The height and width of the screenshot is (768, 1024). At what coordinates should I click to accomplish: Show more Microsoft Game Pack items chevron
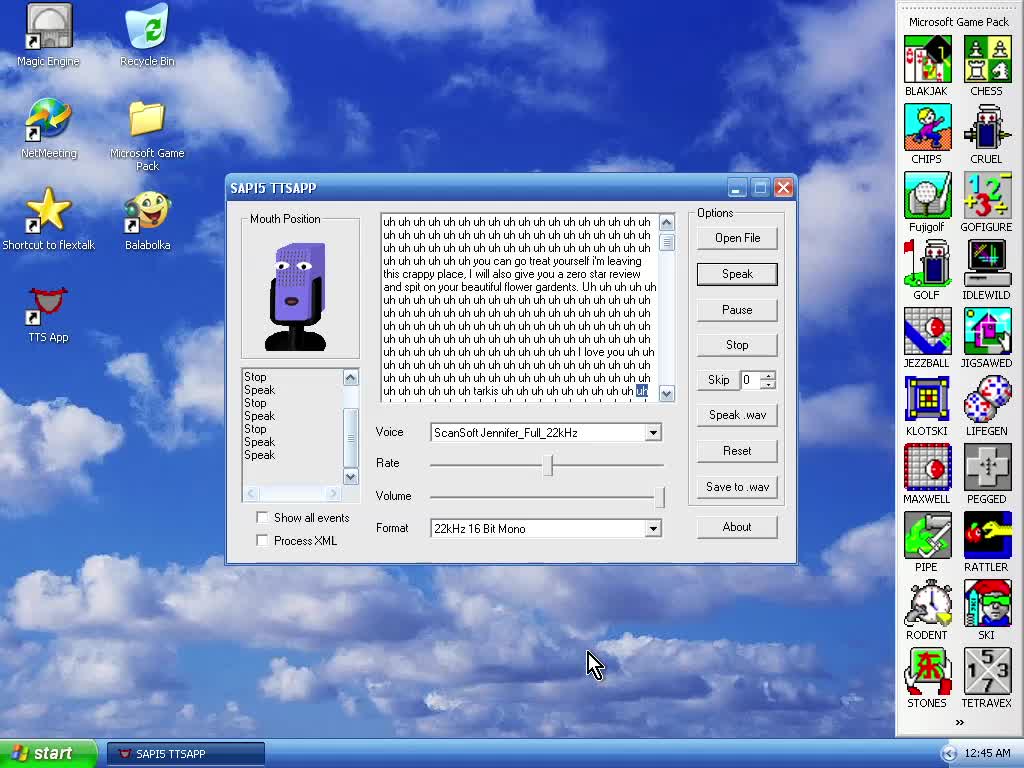tap(959, 722)
